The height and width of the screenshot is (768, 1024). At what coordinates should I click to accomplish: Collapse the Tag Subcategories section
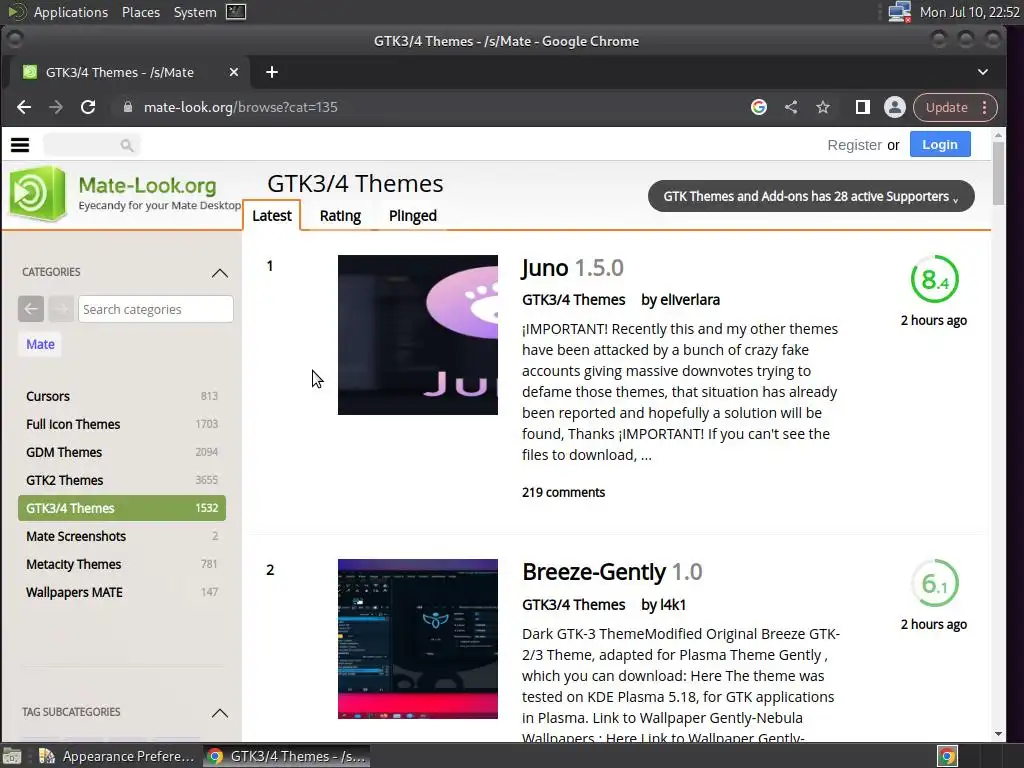(x=220, y=713)
